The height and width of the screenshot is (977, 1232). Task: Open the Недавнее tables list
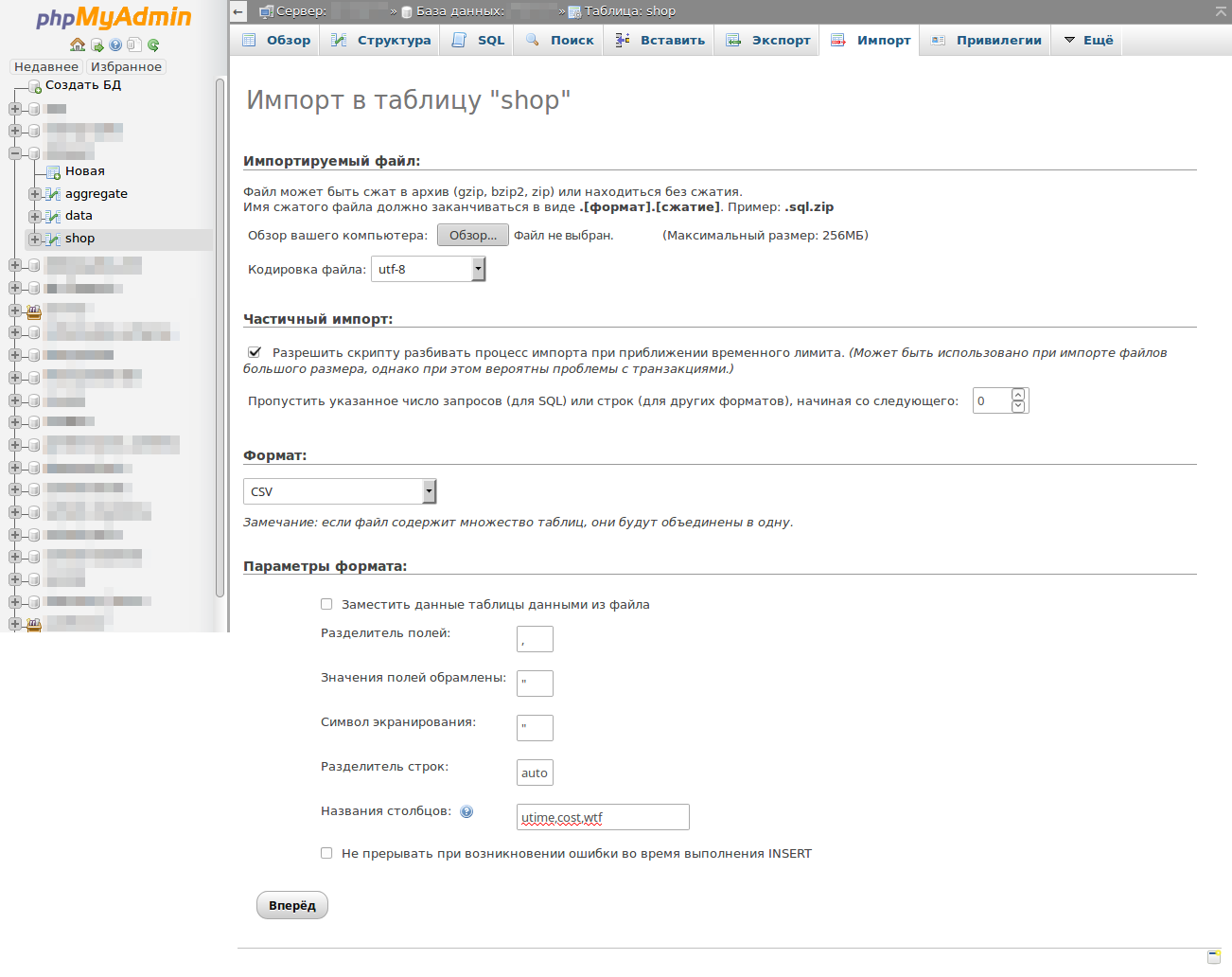46,67
